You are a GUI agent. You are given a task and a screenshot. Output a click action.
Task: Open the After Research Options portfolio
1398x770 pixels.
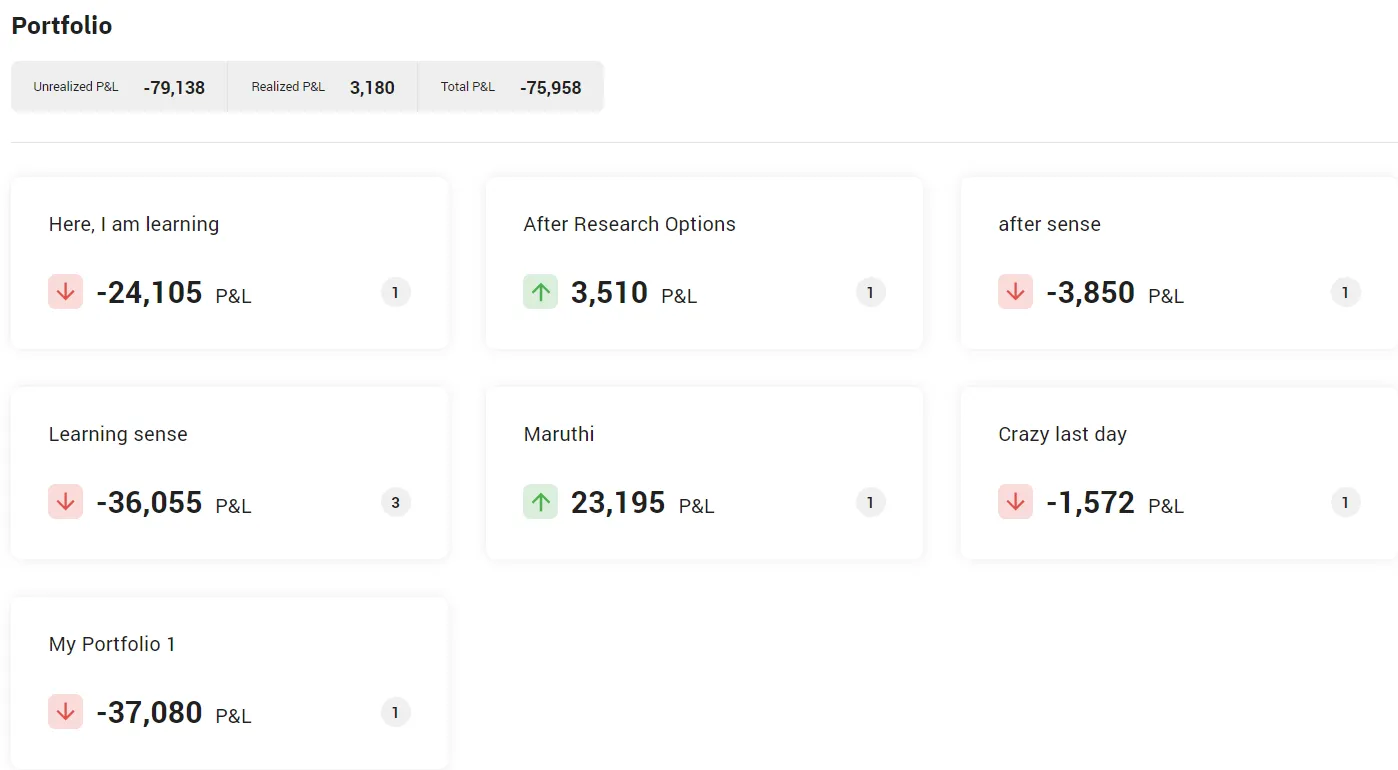[629, 224]
